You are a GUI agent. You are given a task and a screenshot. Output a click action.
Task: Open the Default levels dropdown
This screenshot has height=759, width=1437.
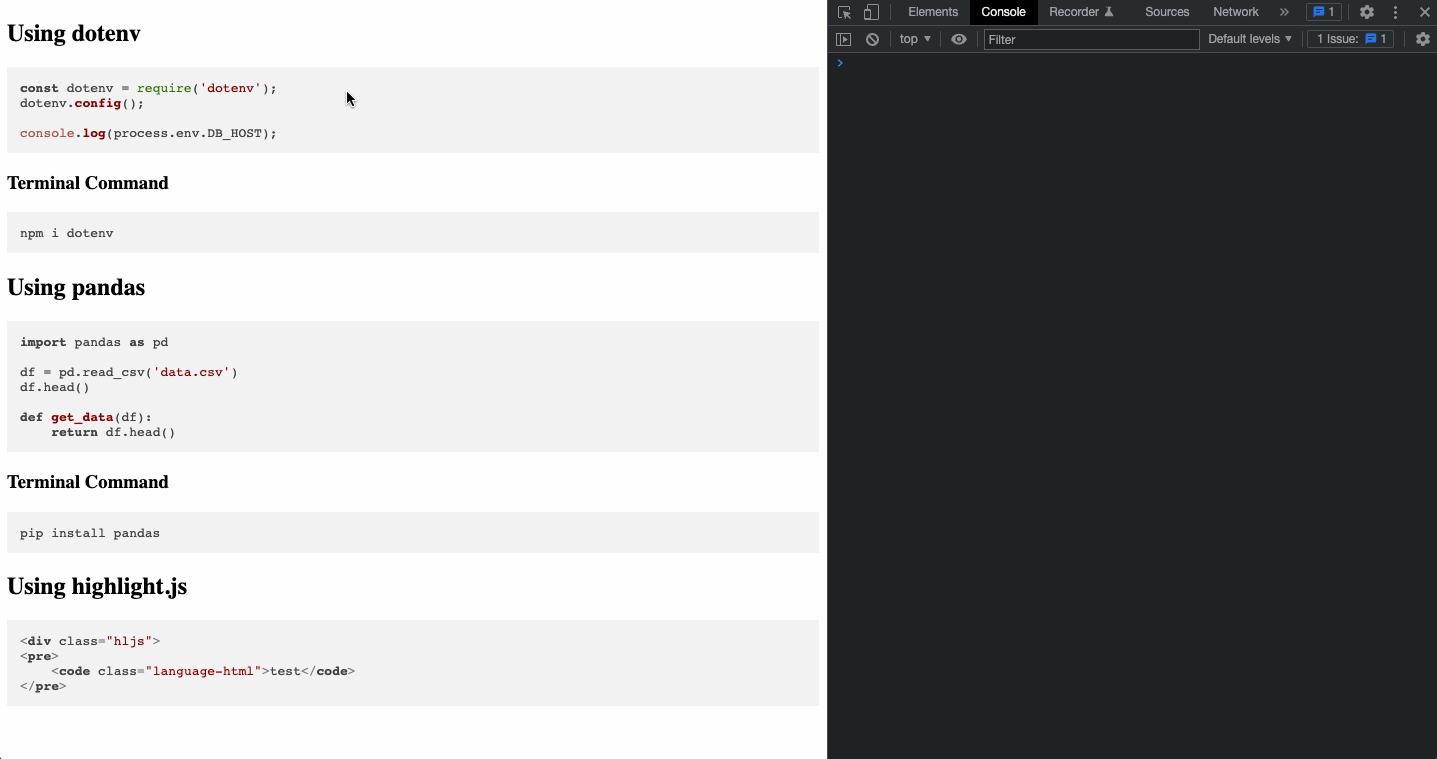pos(1250,39)
